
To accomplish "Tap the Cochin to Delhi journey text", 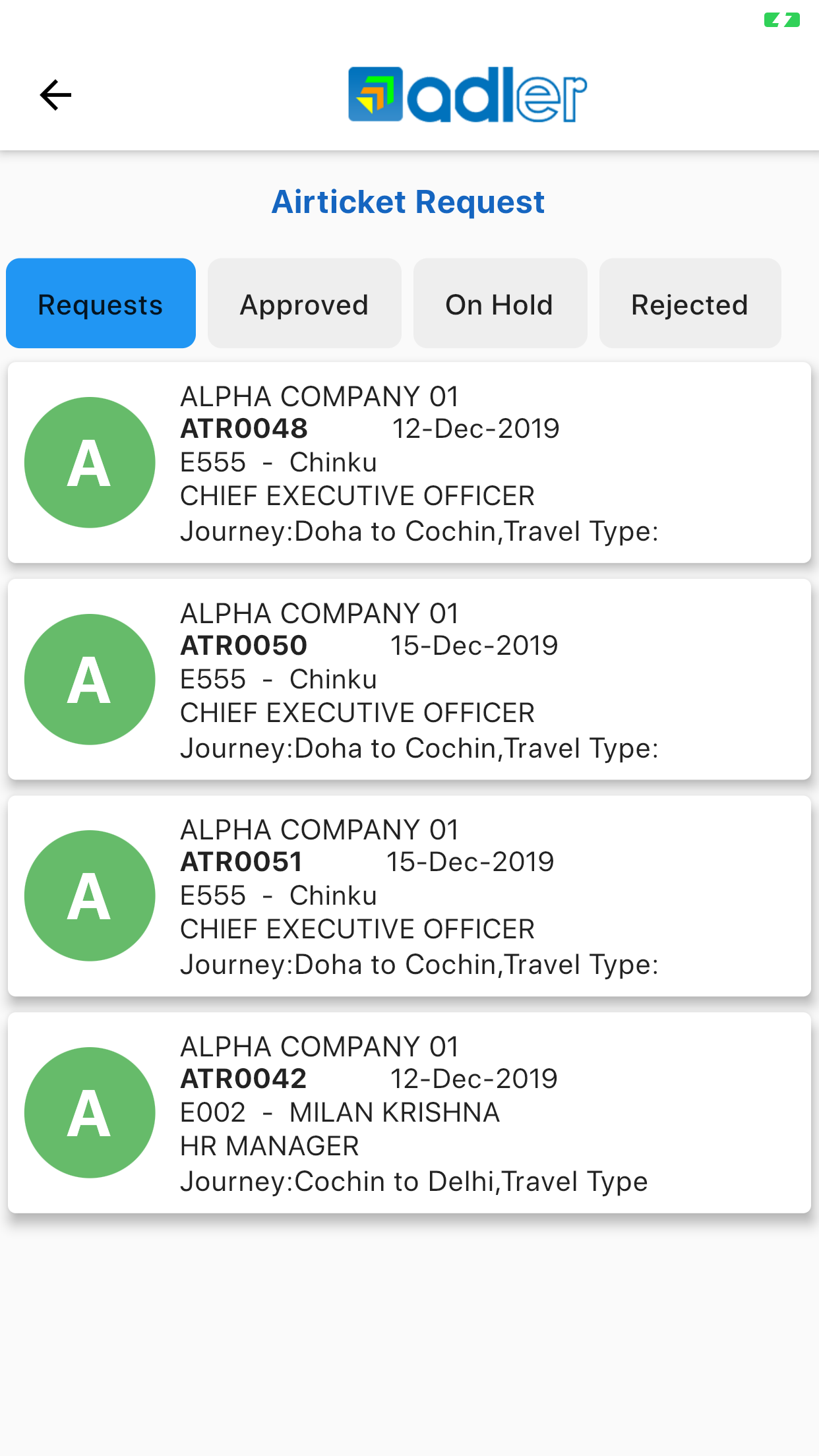I will coord(413,1182).
